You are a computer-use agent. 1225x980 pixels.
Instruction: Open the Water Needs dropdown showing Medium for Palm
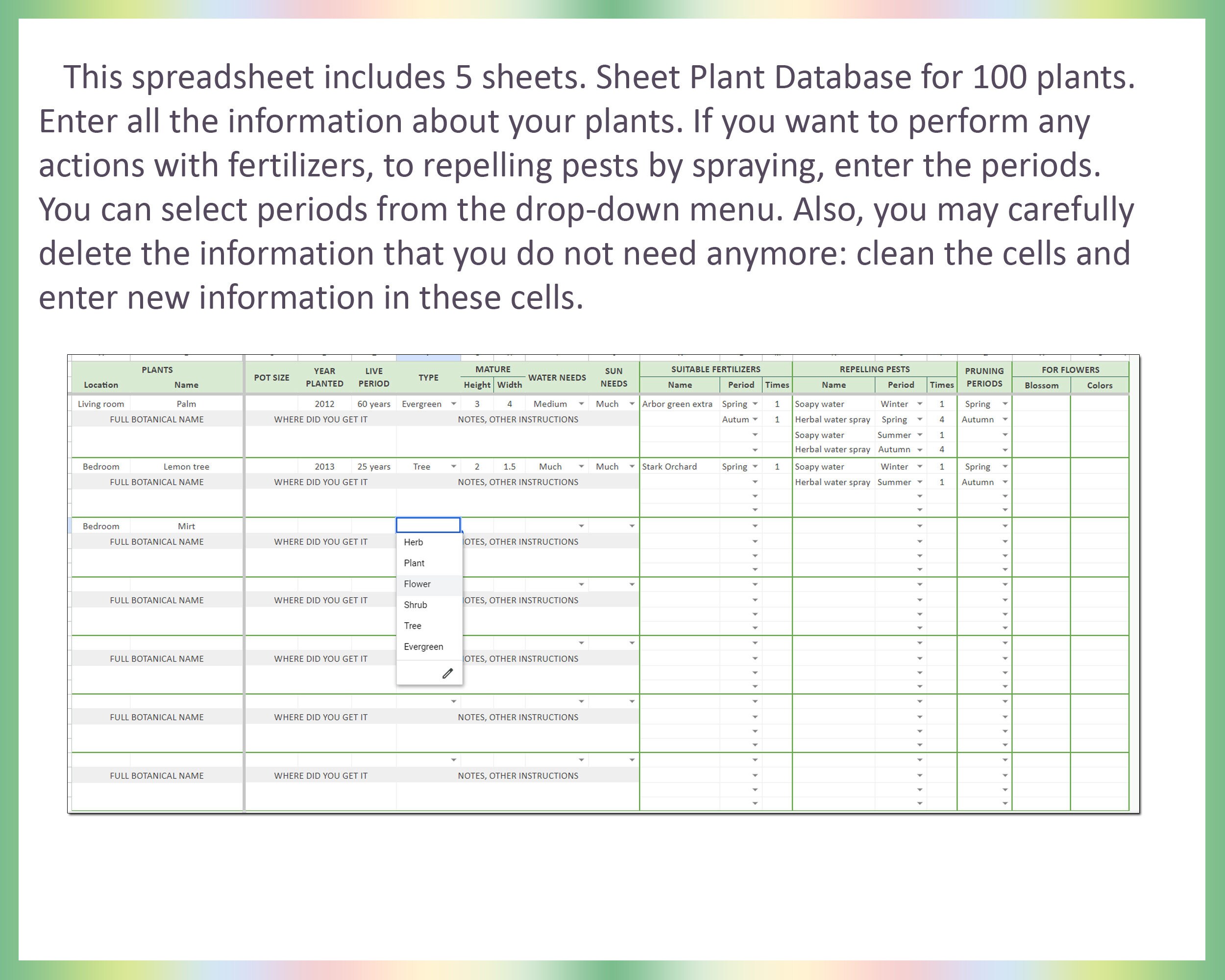[581, 403]
